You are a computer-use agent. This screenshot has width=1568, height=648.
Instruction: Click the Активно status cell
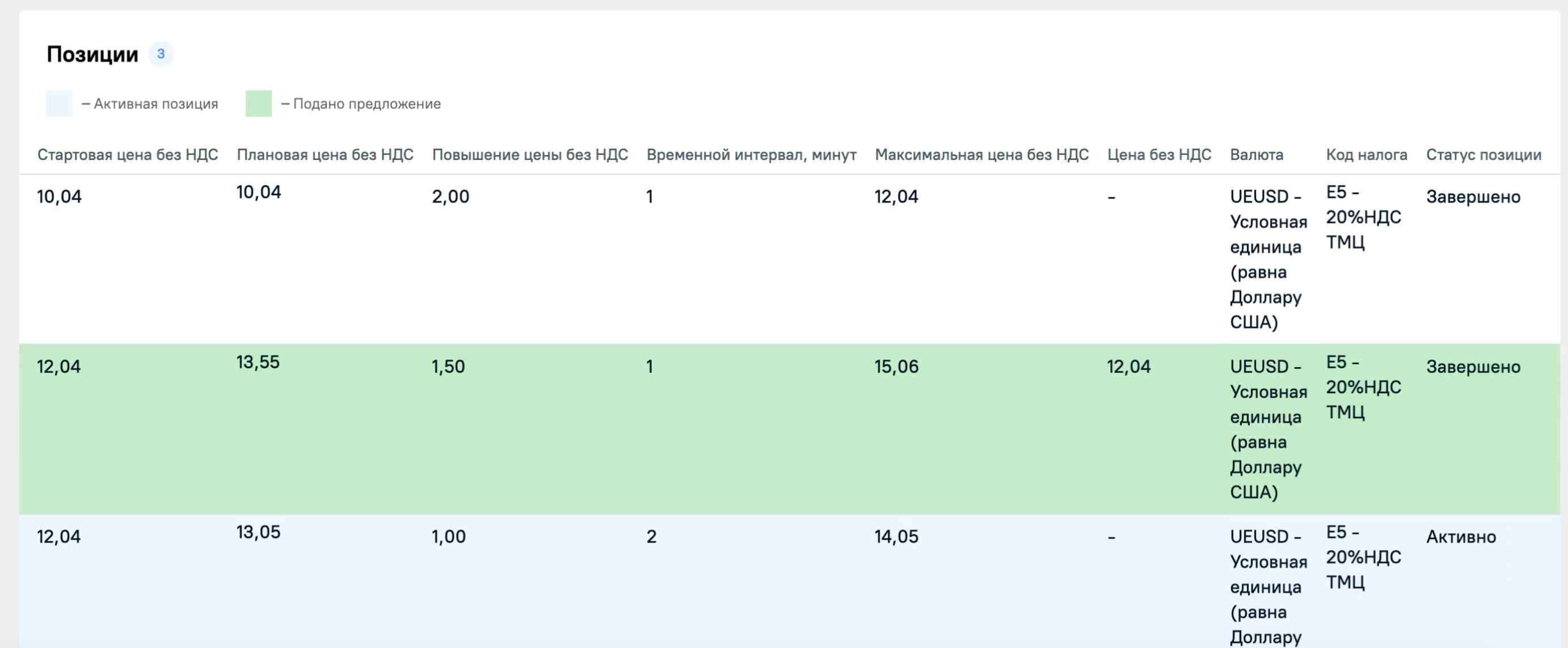(x=1461, y=537)
